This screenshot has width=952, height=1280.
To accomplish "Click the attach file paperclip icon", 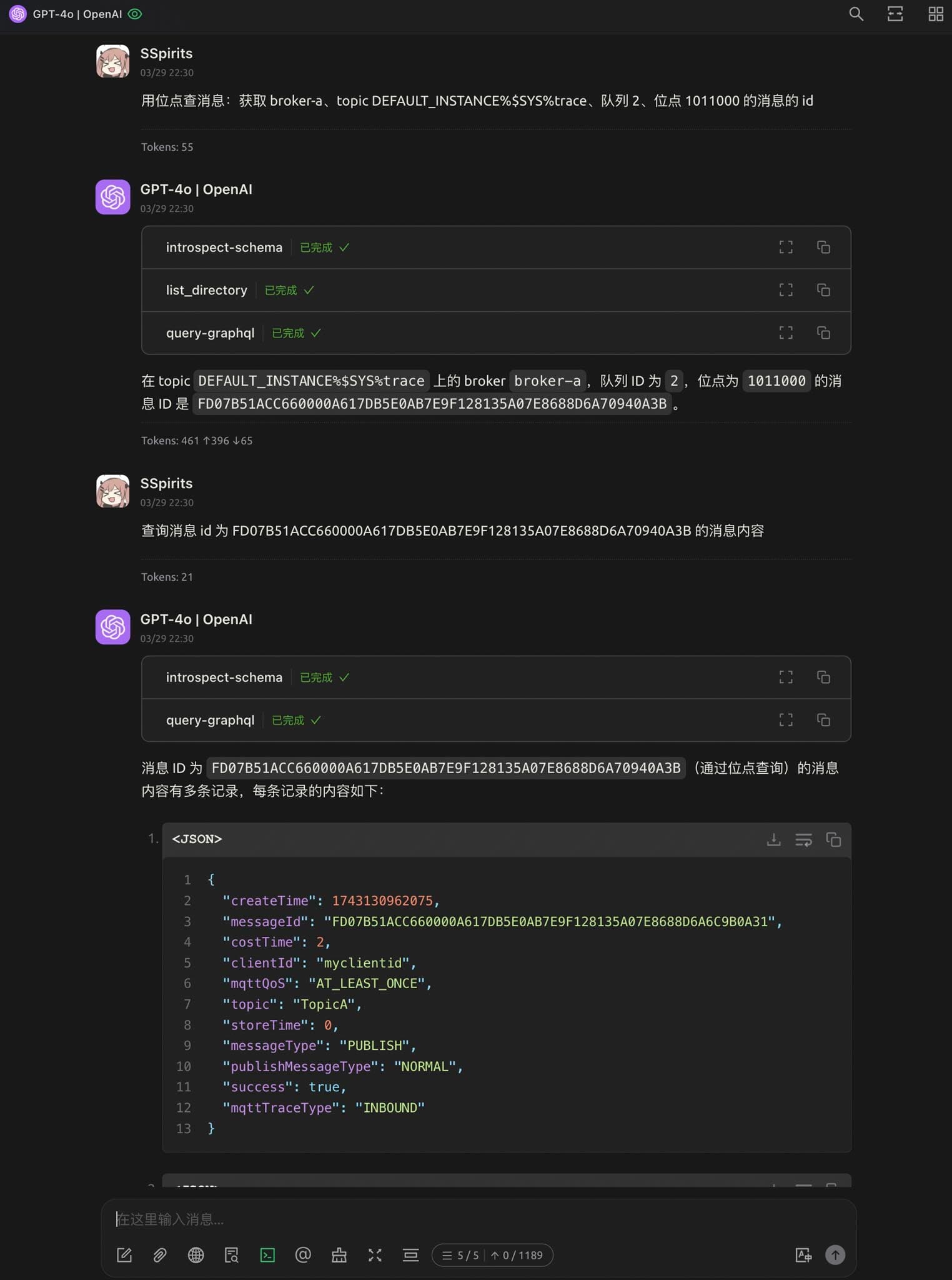I will click(x=160, y=1255).
